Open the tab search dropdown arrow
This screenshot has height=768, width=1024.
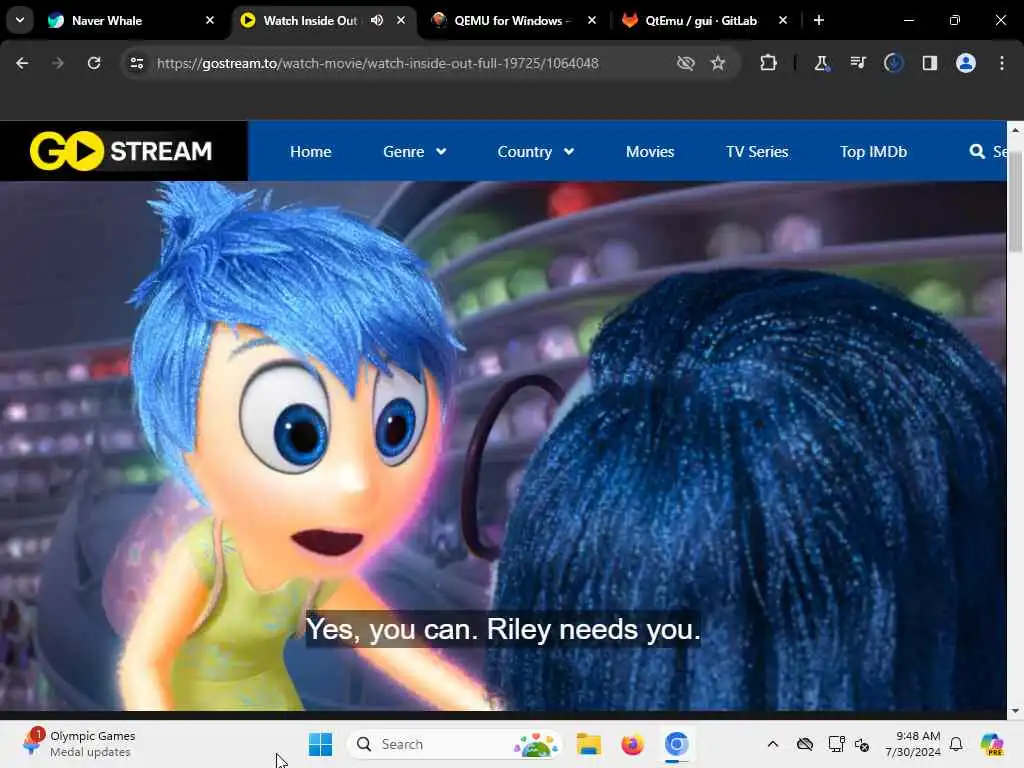20,20
